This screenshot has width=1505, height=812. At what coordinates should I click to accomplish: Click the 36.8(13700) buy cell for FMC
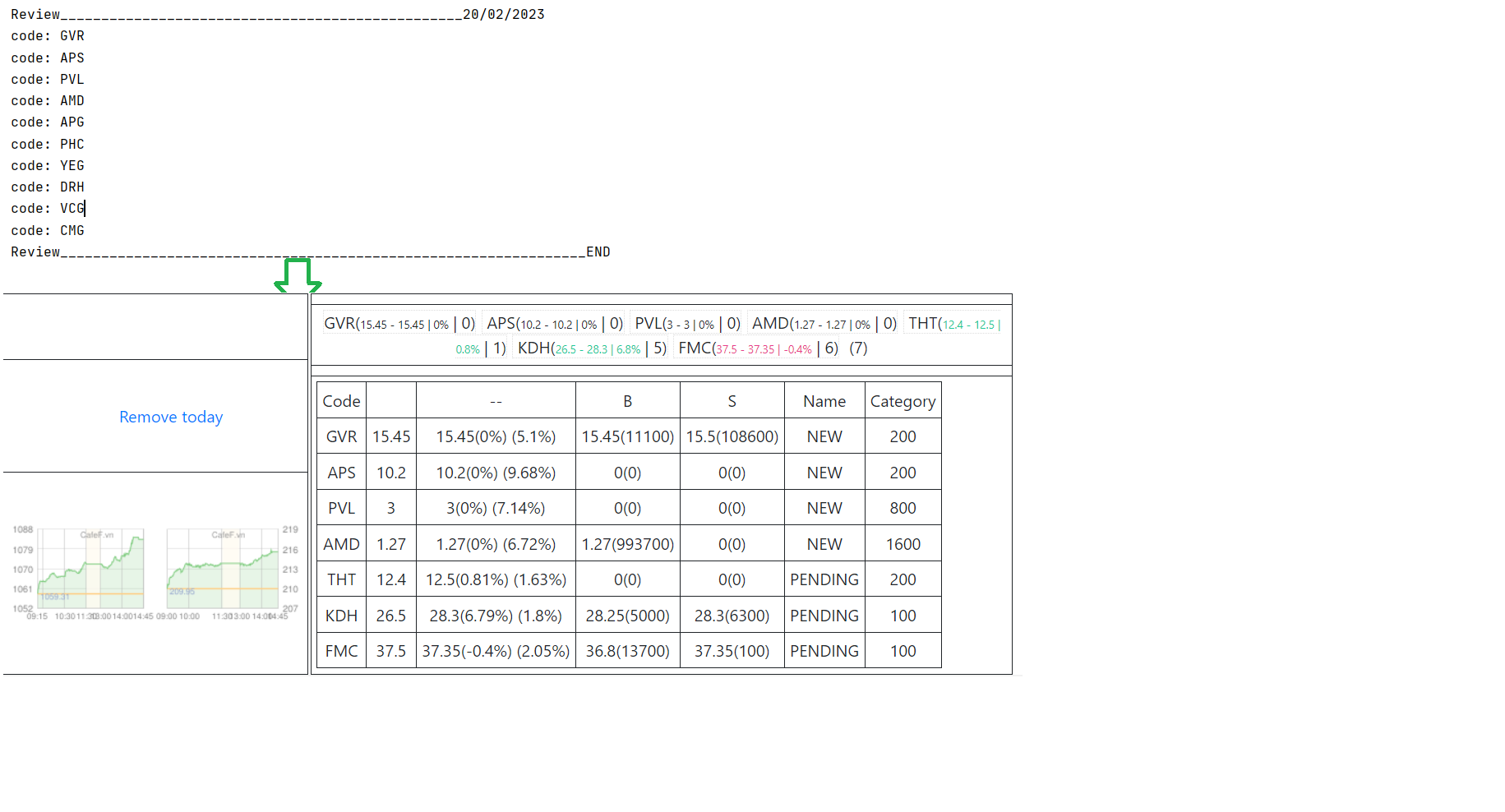(x=628, y=651)
